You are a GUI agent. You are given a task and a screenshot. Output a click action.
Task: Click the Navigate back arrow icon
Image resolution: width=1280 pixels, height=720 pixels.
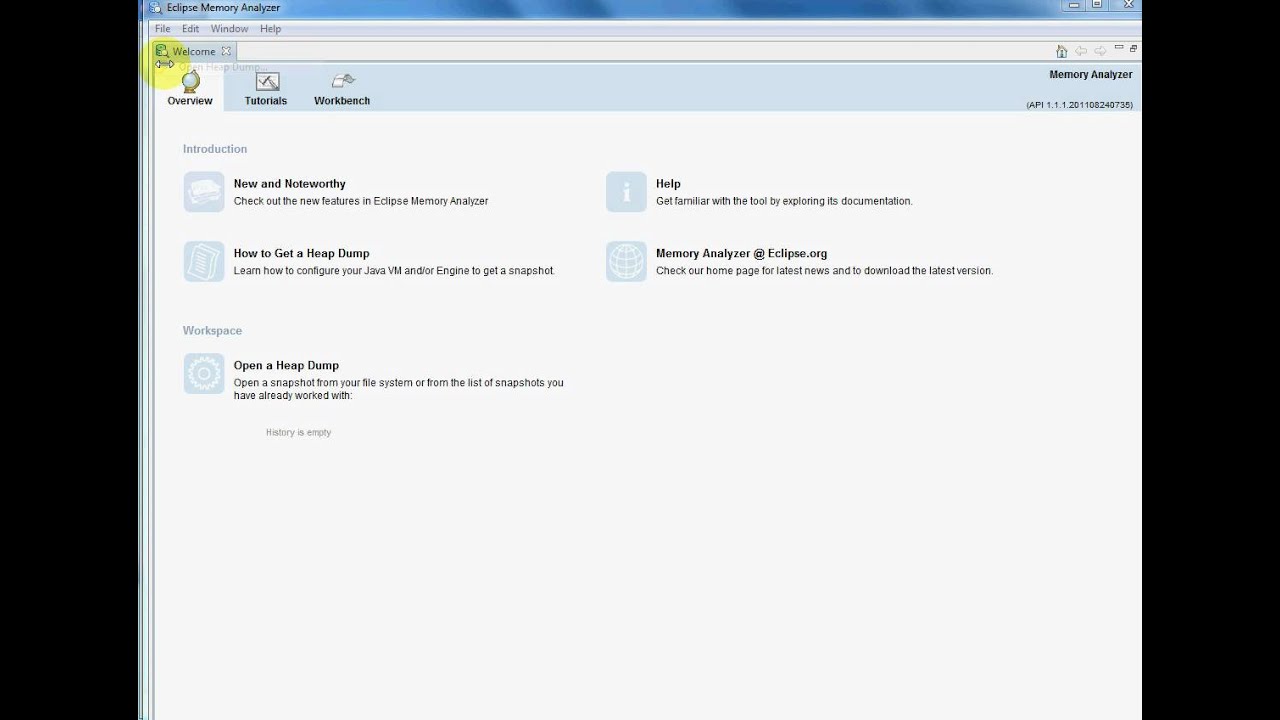click(x=1081, y=51)
